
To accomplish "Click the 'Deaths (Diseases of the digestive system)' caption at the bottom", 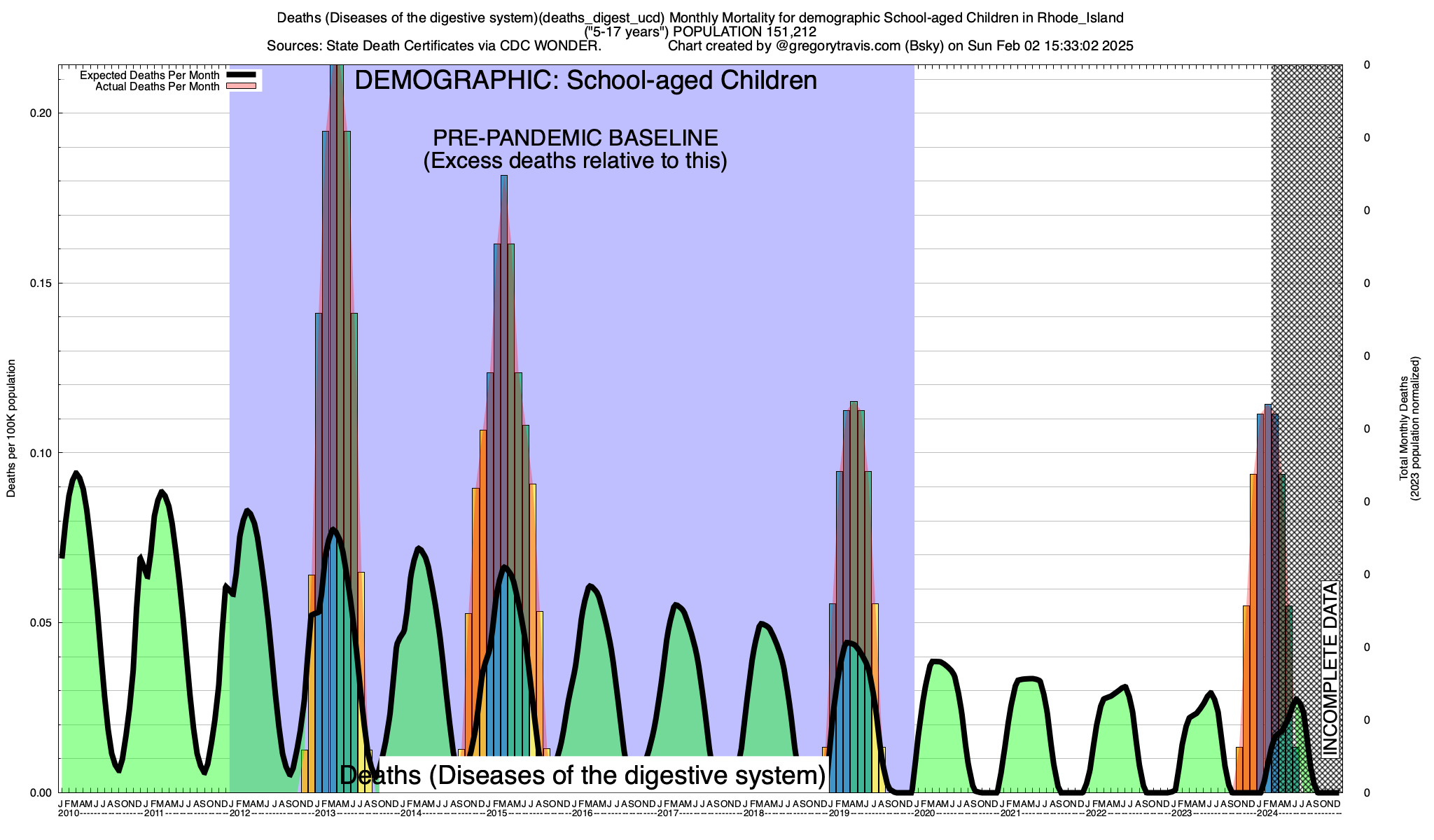I will 583,776.
